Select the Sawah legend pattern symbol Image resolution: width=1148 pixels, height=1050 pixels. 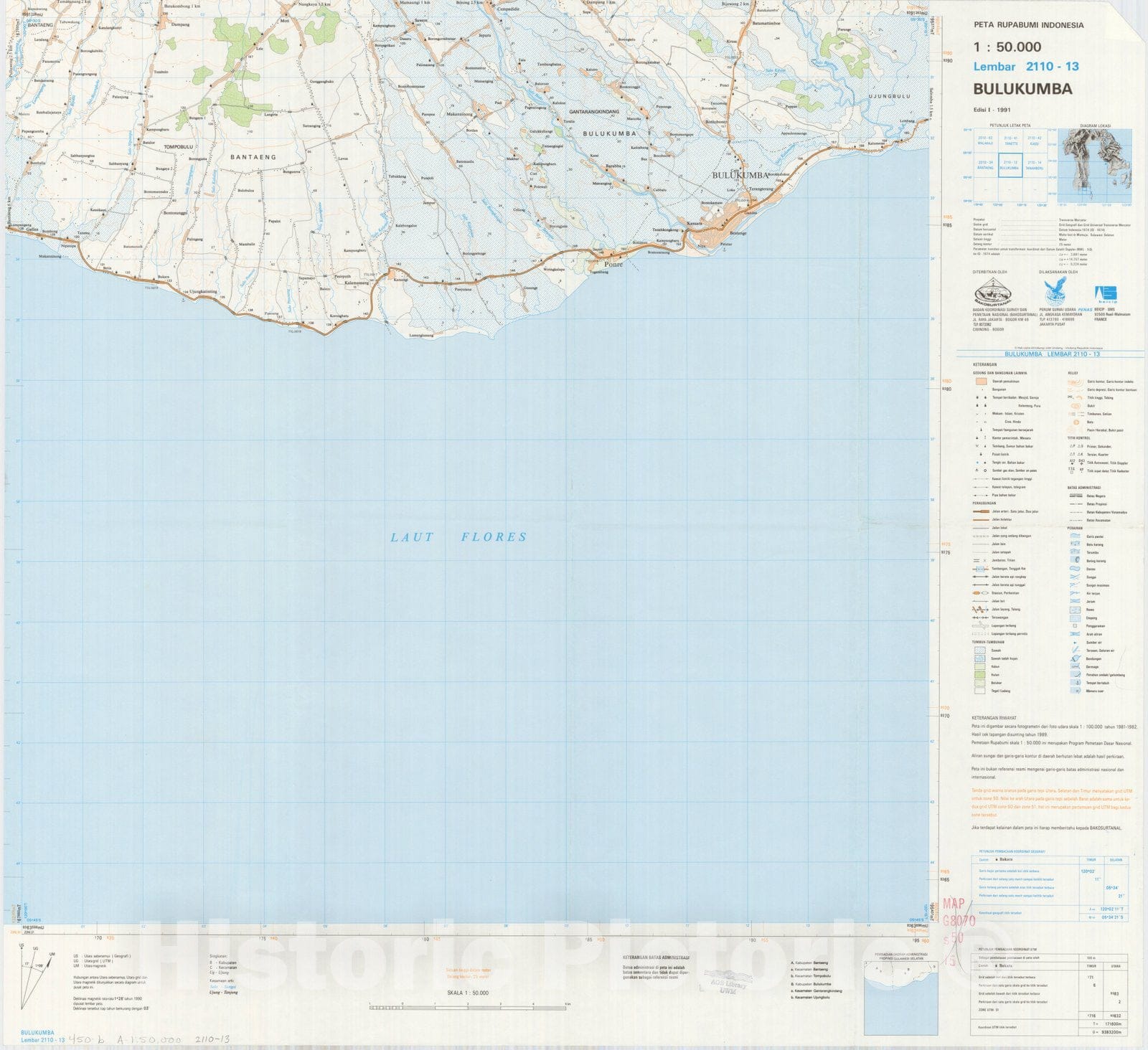[x=979, y=651]
